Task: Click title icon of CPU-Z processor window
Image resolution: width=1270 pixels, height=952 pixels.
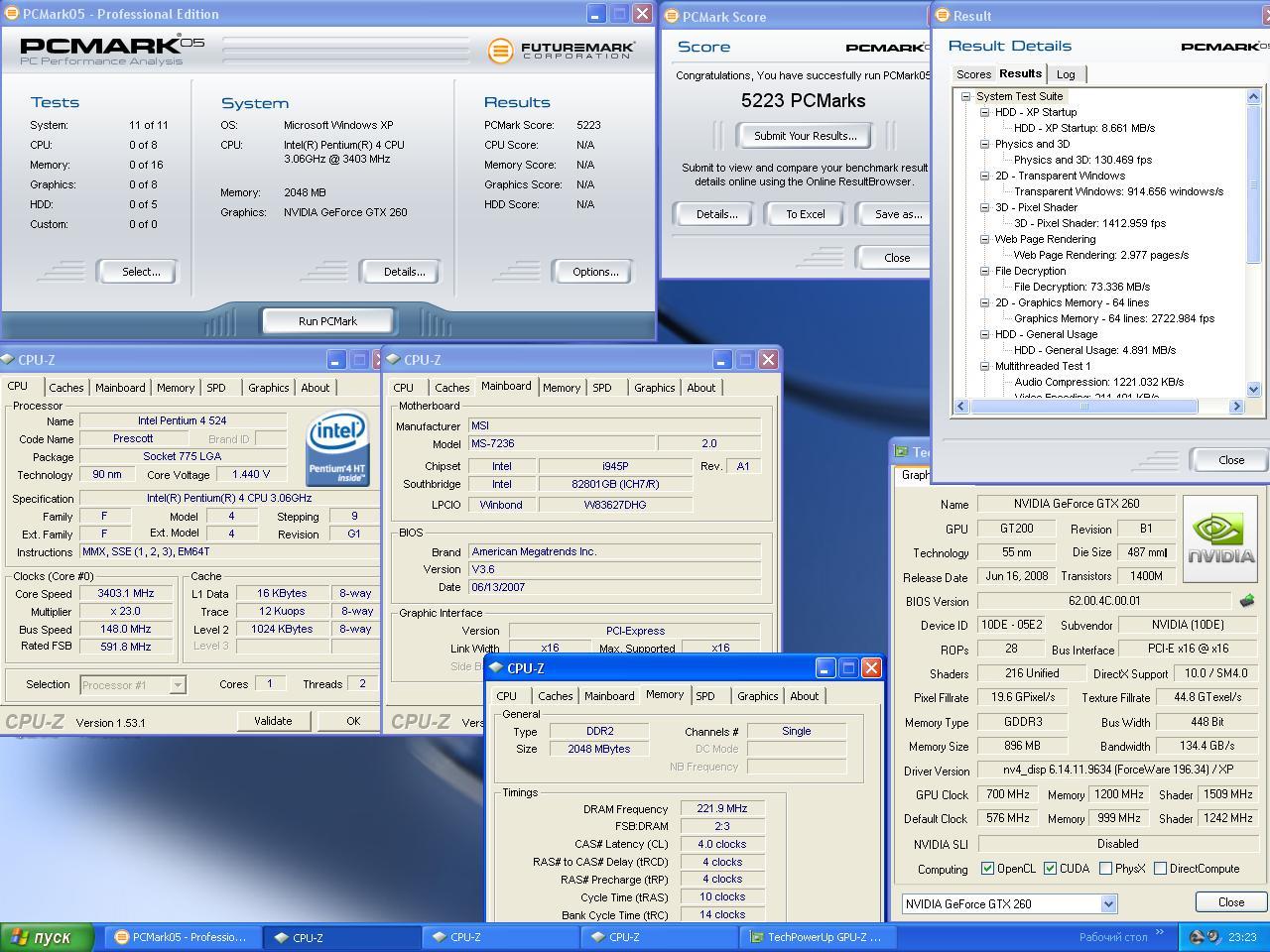Action: click(x=9, y=360)
